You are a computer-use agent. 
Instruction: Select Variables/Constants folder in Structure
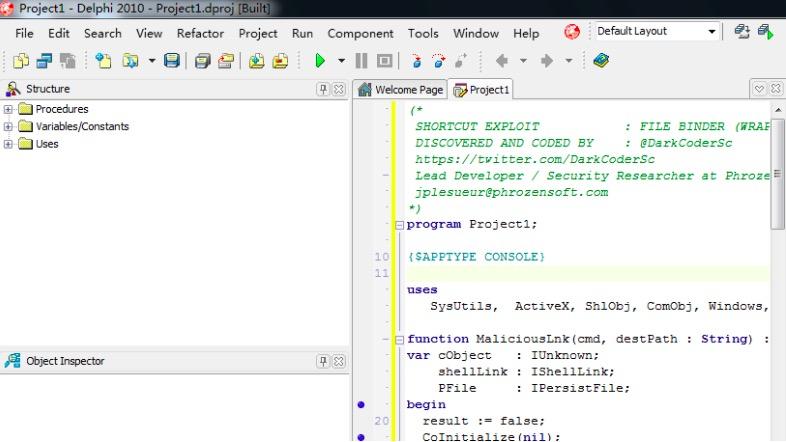(x=74, y=126)
